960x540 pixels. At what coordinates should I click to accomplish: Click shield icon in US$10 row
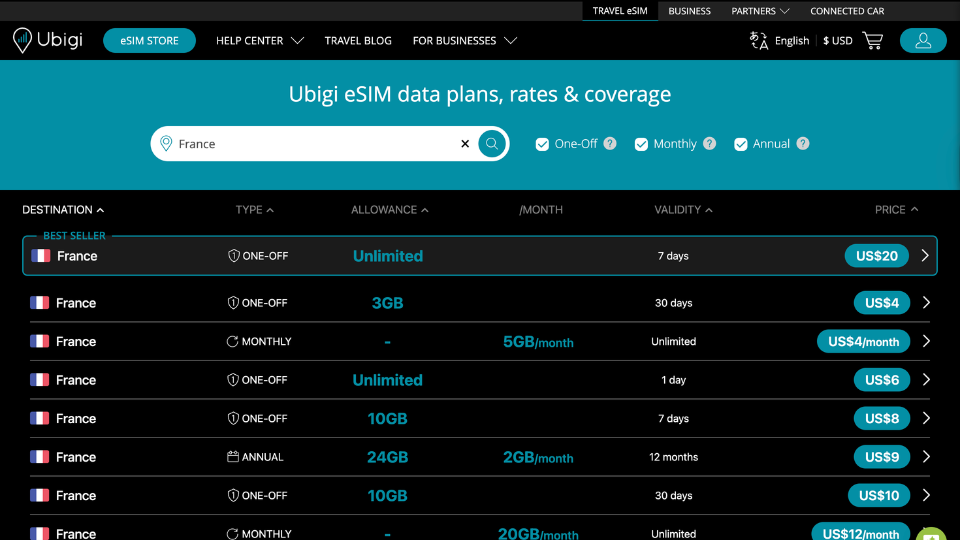pyautogui.click(x=233, y=495)
